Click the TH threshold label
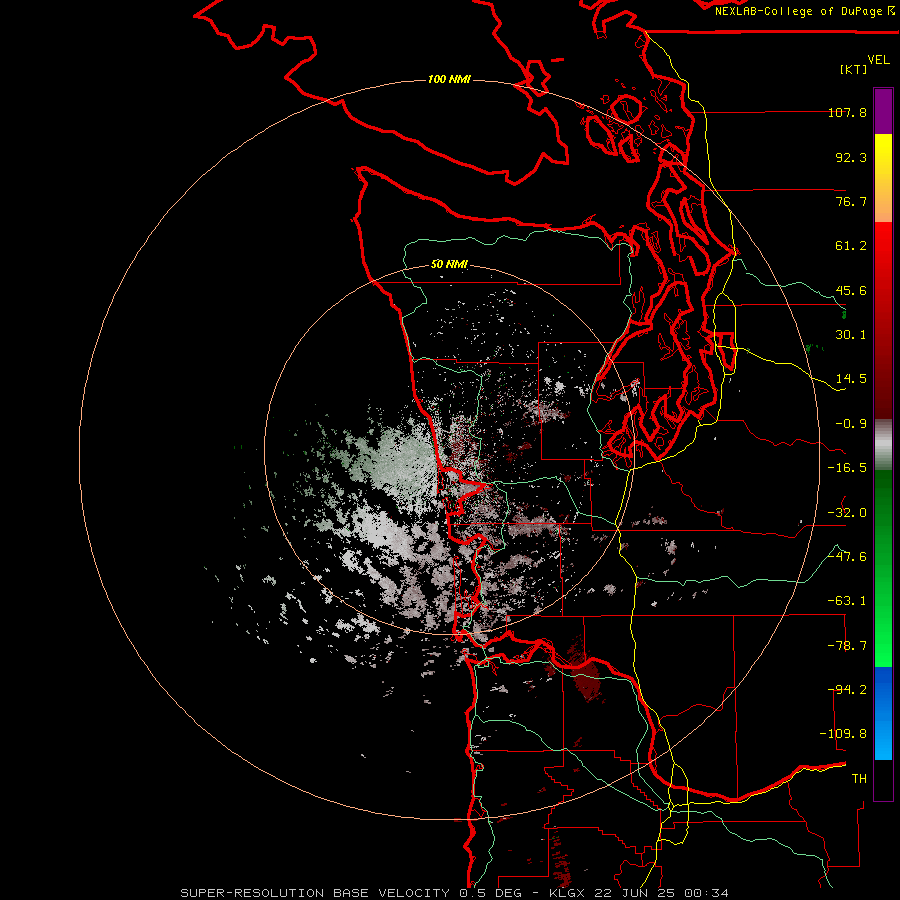The height and width of the screenshot is (900, 900). 859,779
